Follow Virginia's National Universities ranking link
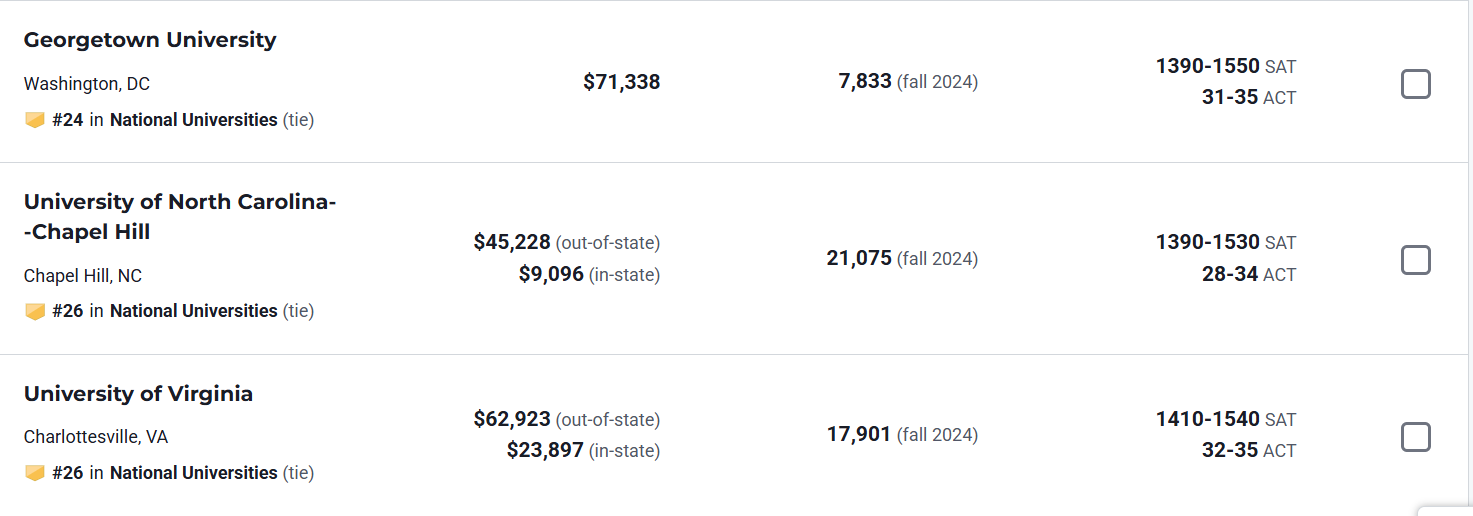 193,473
